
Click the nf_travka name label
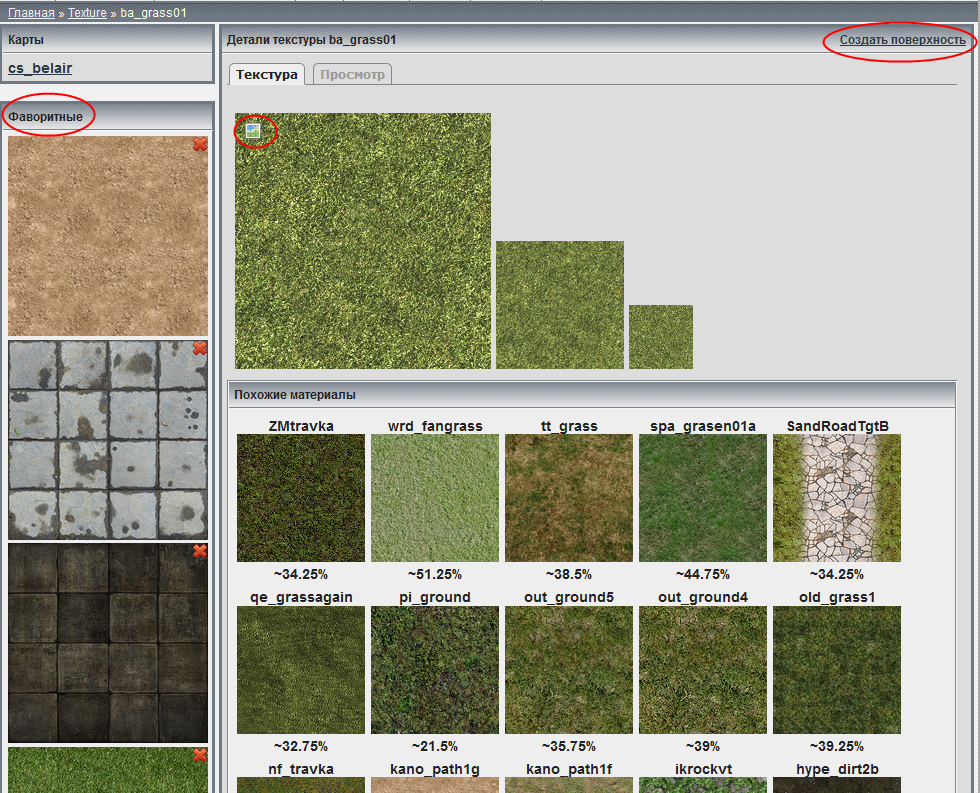point(301,769)
